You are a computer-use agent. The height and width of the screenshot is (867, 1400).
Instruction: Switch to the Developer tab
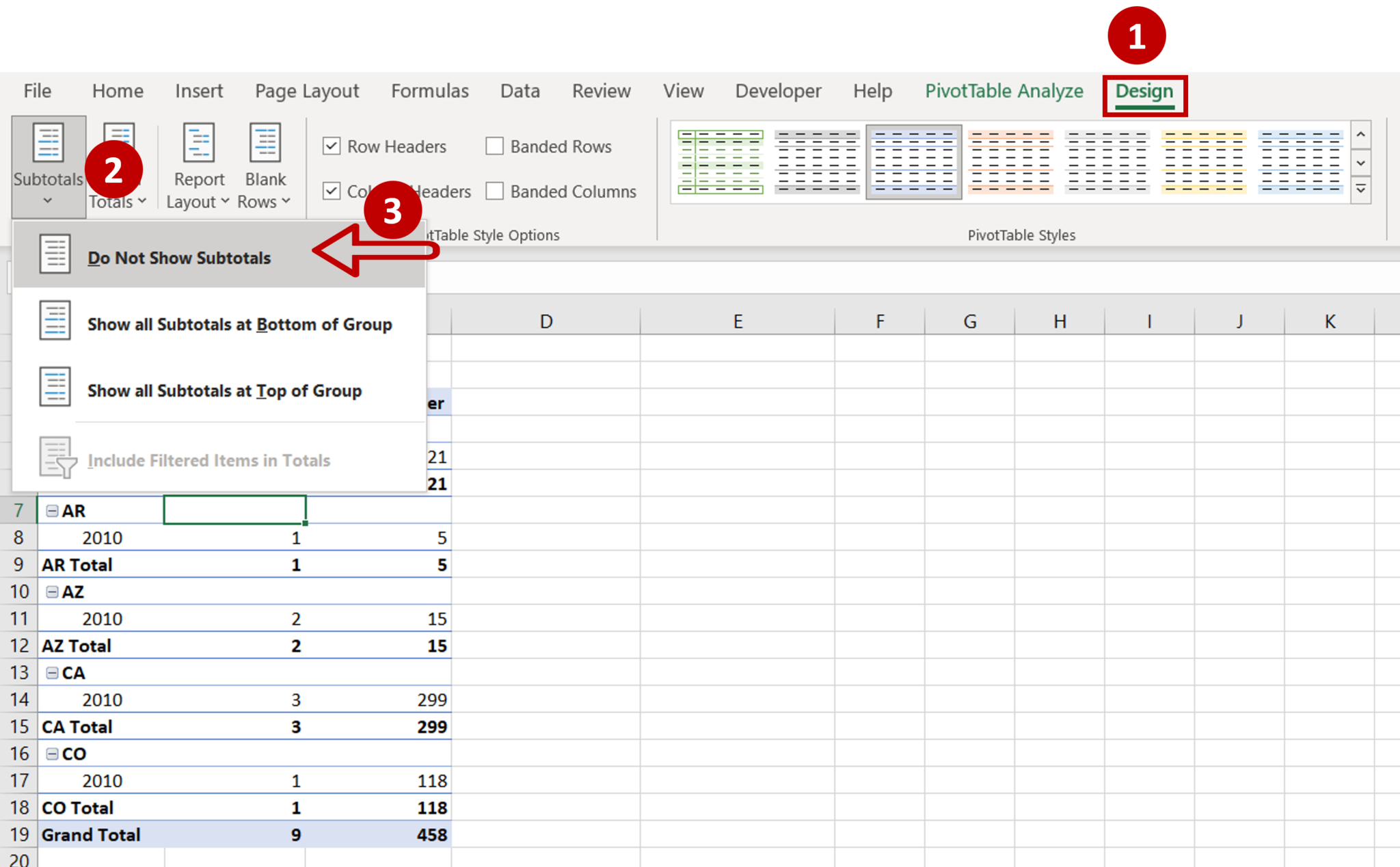click(778, 91)
